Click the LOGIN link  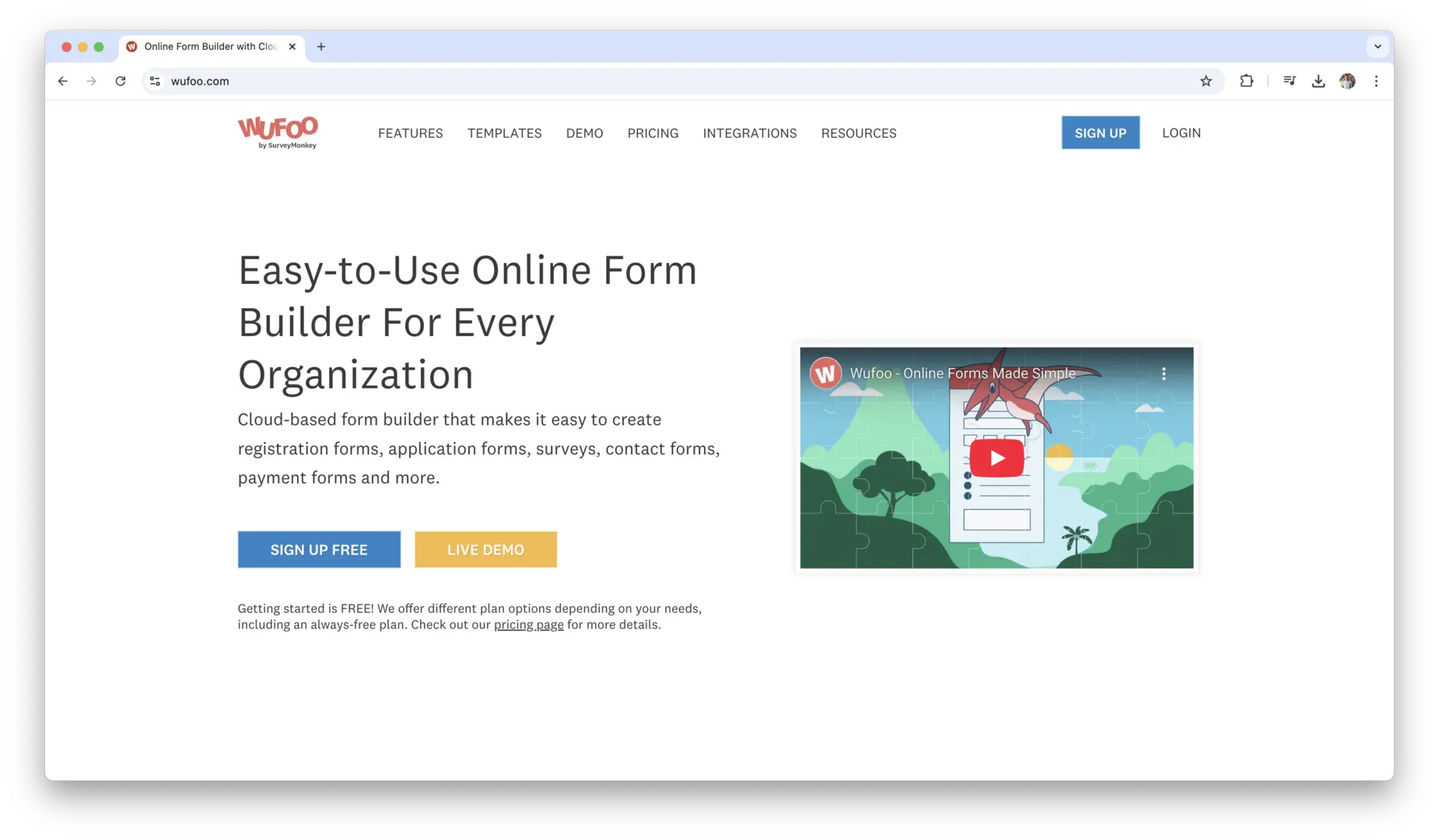[1182, 133]
